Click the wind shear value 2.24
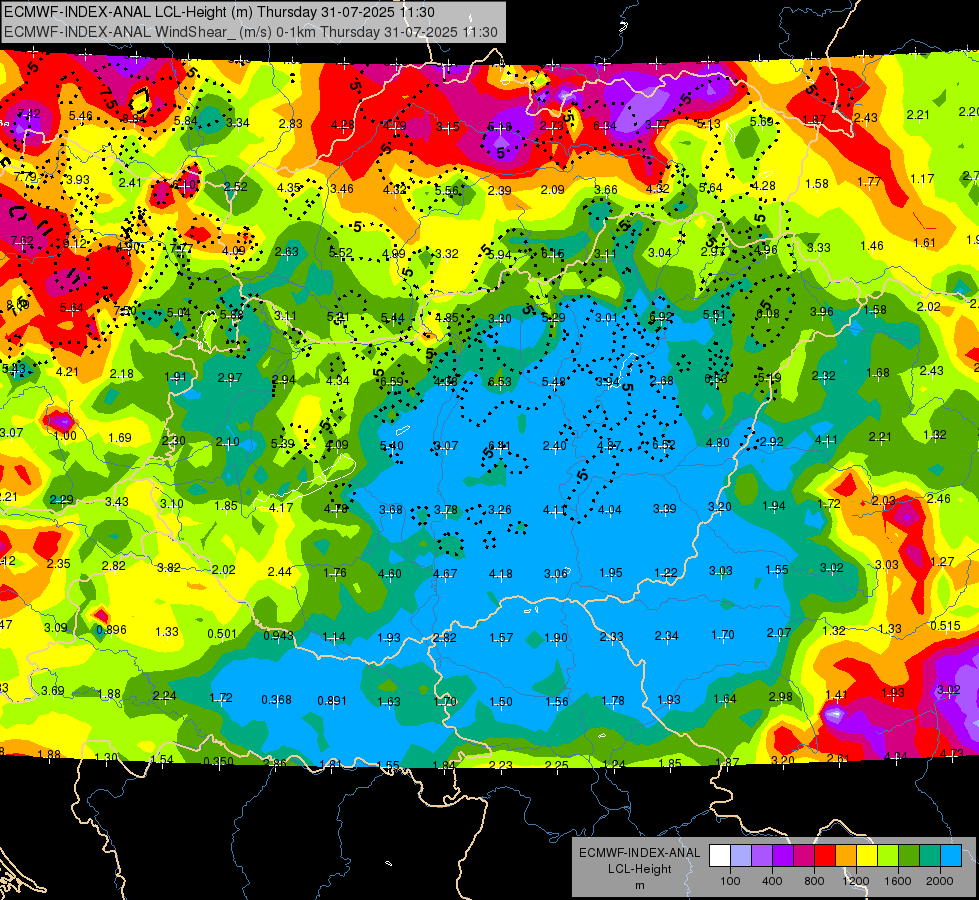The image size is (979, 900). coord(164,696)
